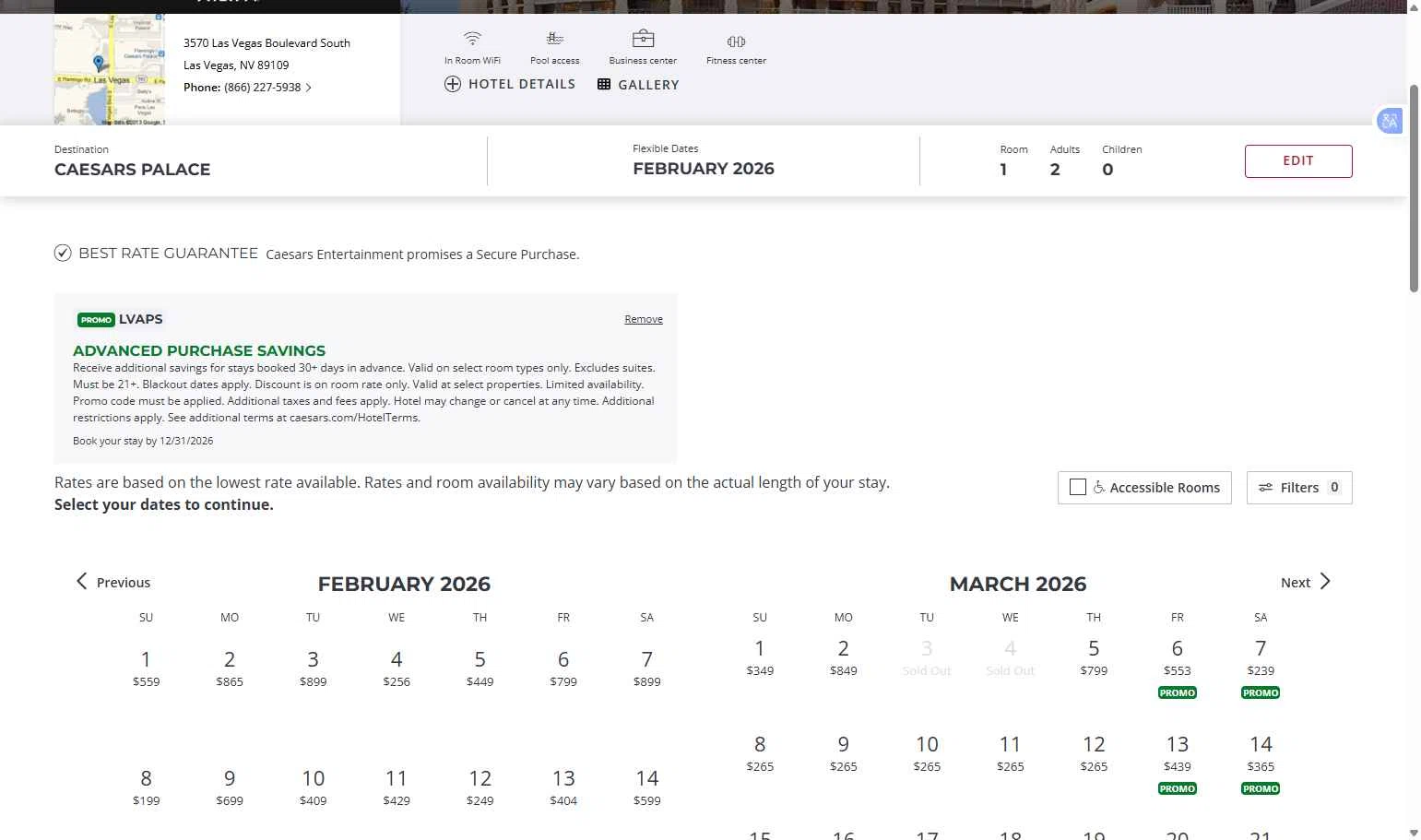Click the Fitness center dumbbell icon
The height and width of the screenshot is (840, 1421).
coord(736,41)
